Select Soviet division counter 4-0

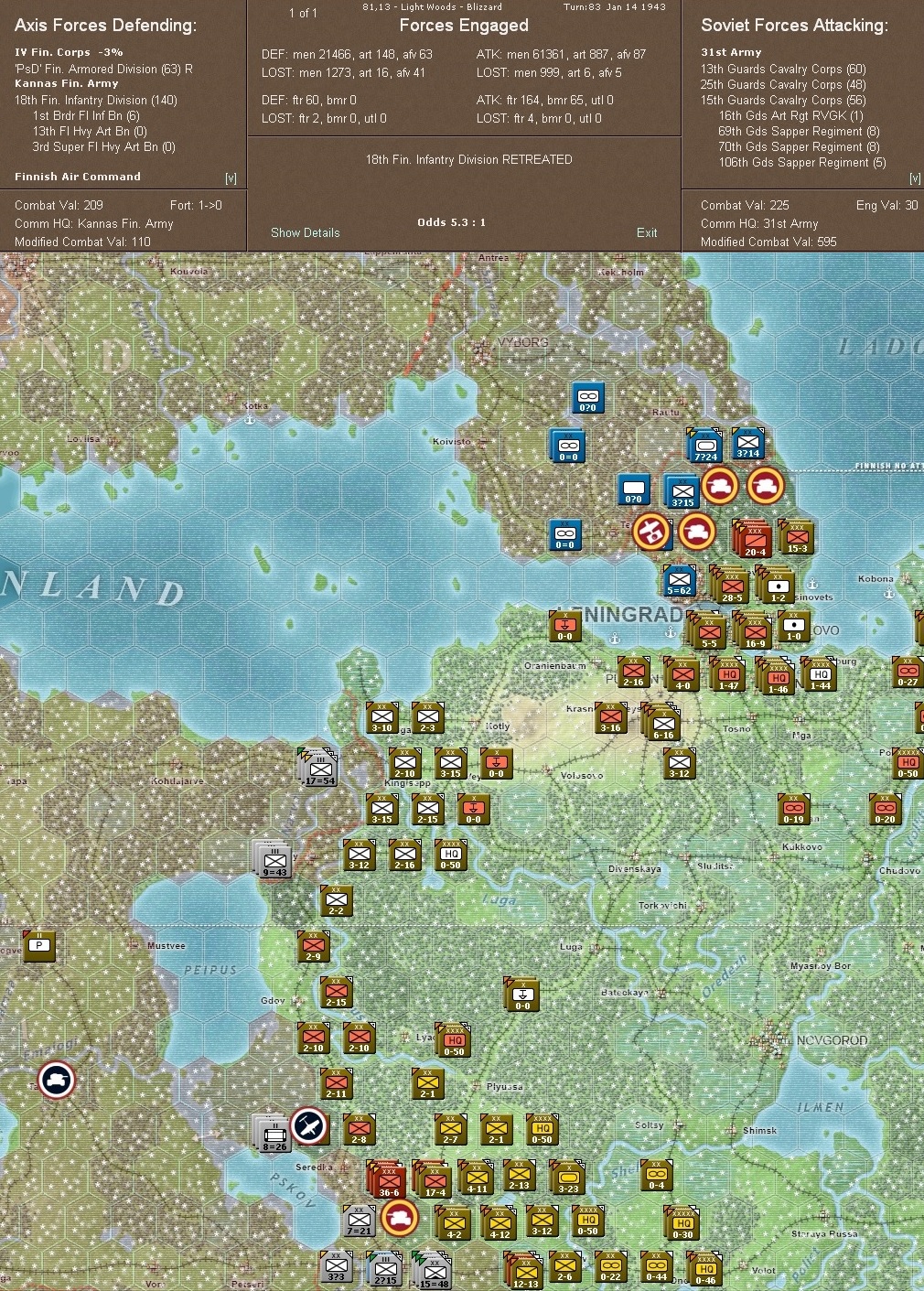[682, 674]
